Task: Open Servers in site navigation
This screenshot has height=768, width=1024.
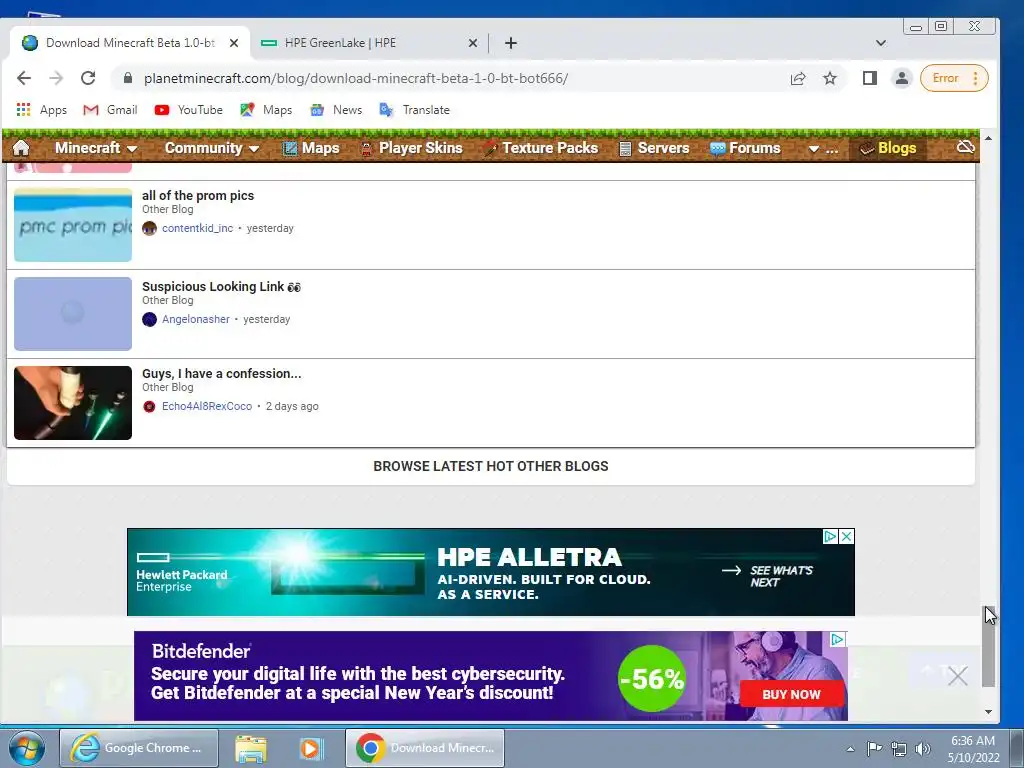Action: tap(654, 148)
